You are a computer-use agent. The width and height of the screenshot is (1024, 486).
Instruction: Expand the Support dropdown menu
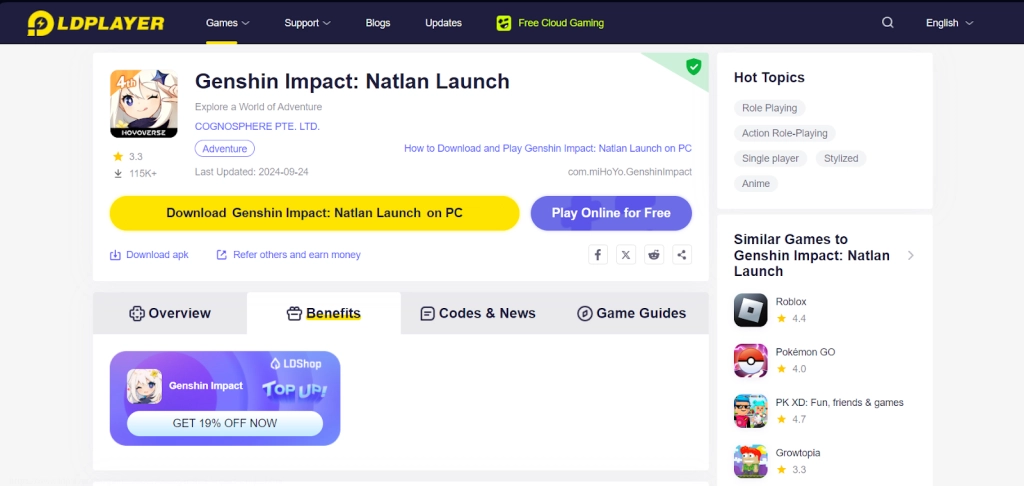(x=307, y=23)
